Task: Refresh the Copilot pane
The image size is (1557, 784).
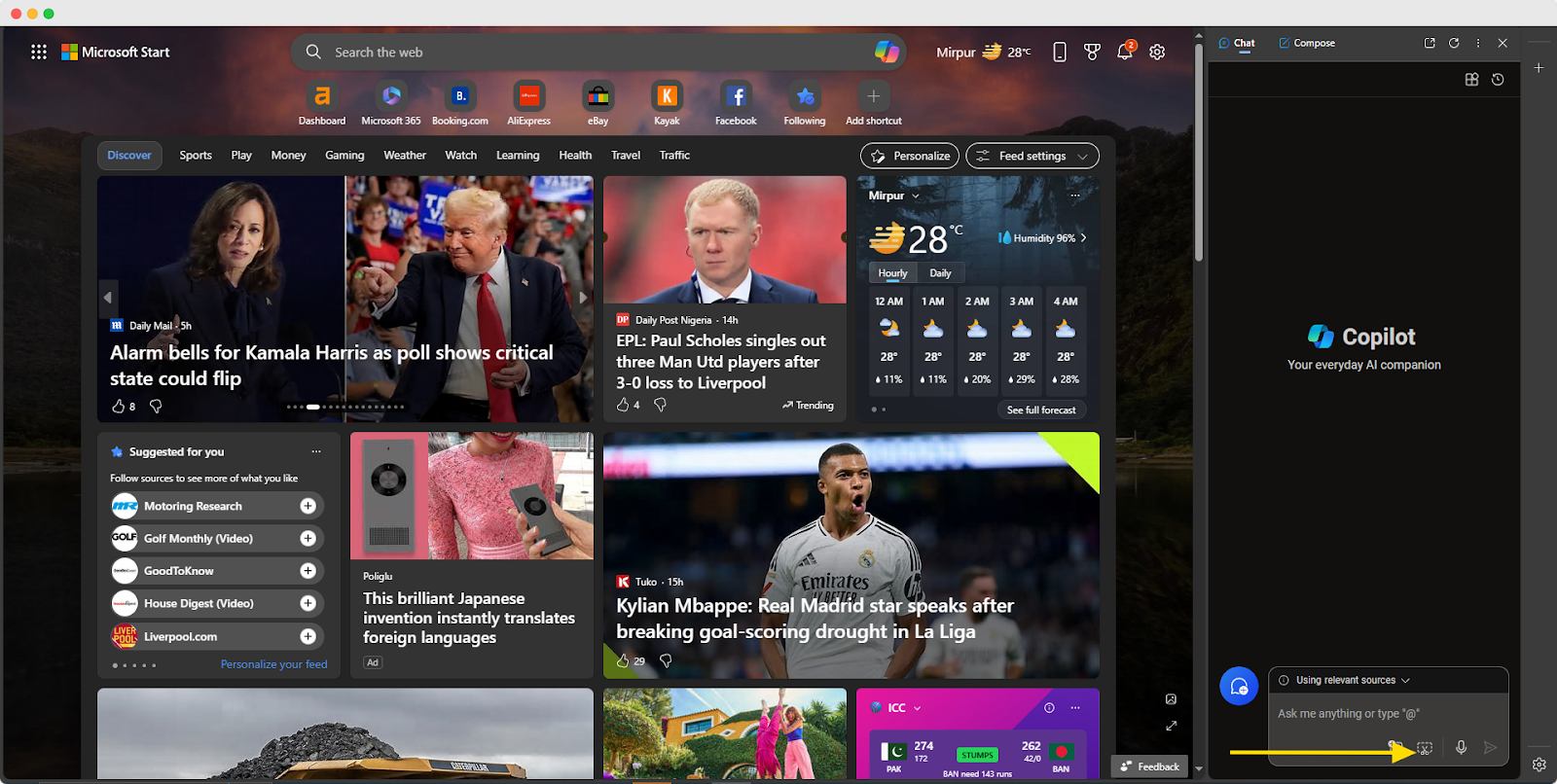Action: point(1454,43)
